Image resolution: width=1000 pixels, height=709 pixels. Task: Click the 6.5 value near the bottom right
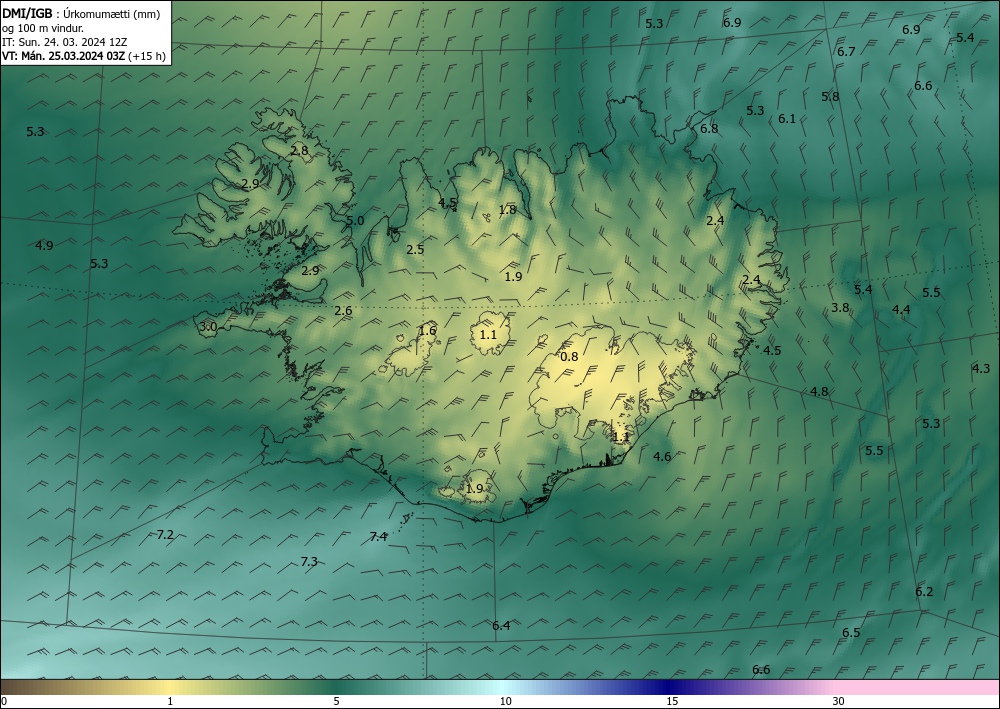[x=851, y=632]
